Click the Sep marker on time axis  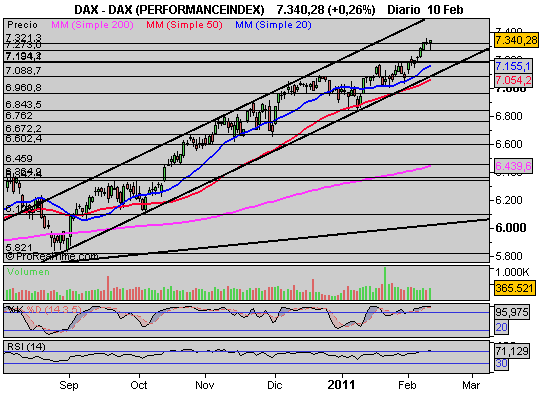click(x=69, y=385)
